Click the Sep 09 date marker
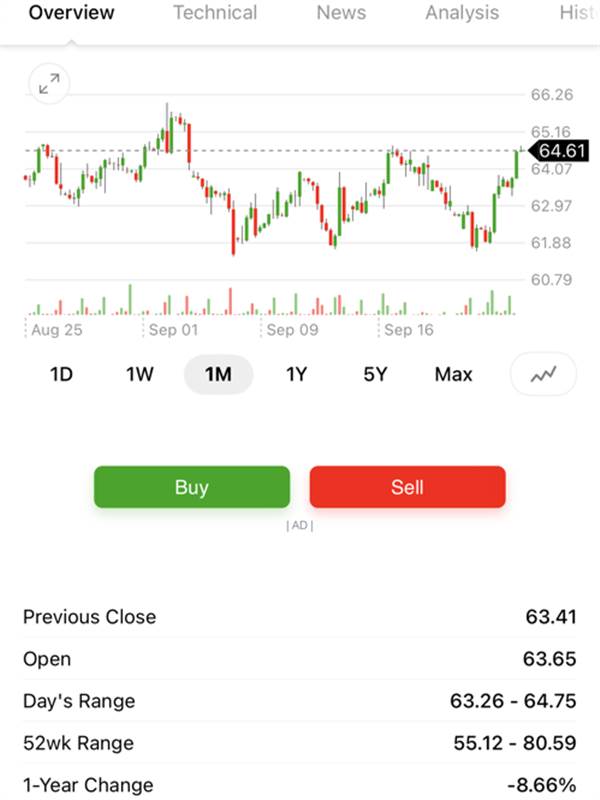600x800 pixels. tap(292, 330)
